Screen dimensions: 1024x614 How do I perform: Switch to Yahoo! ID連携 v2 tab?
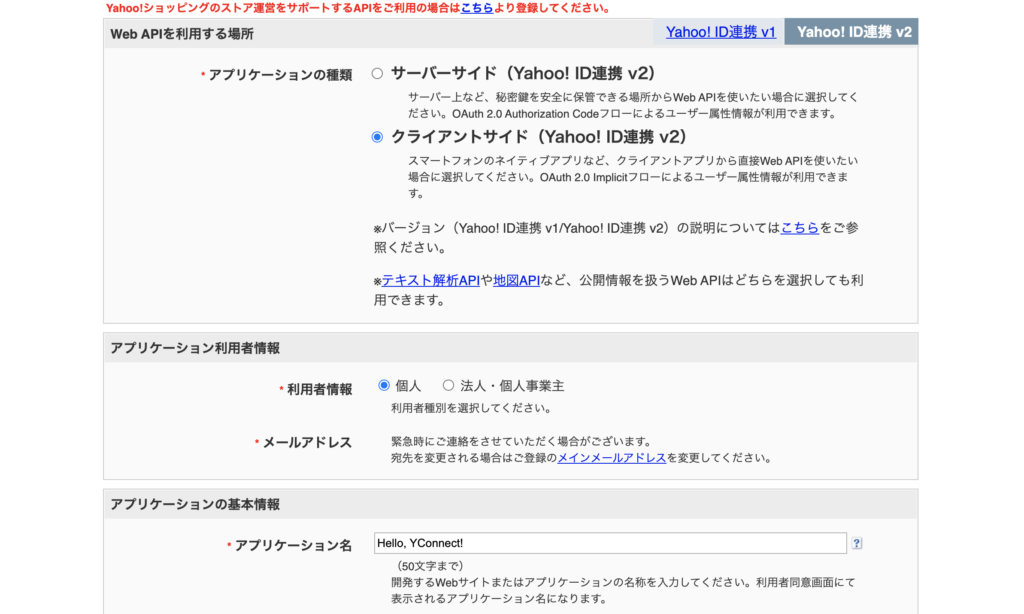click(x=854, y=32)
